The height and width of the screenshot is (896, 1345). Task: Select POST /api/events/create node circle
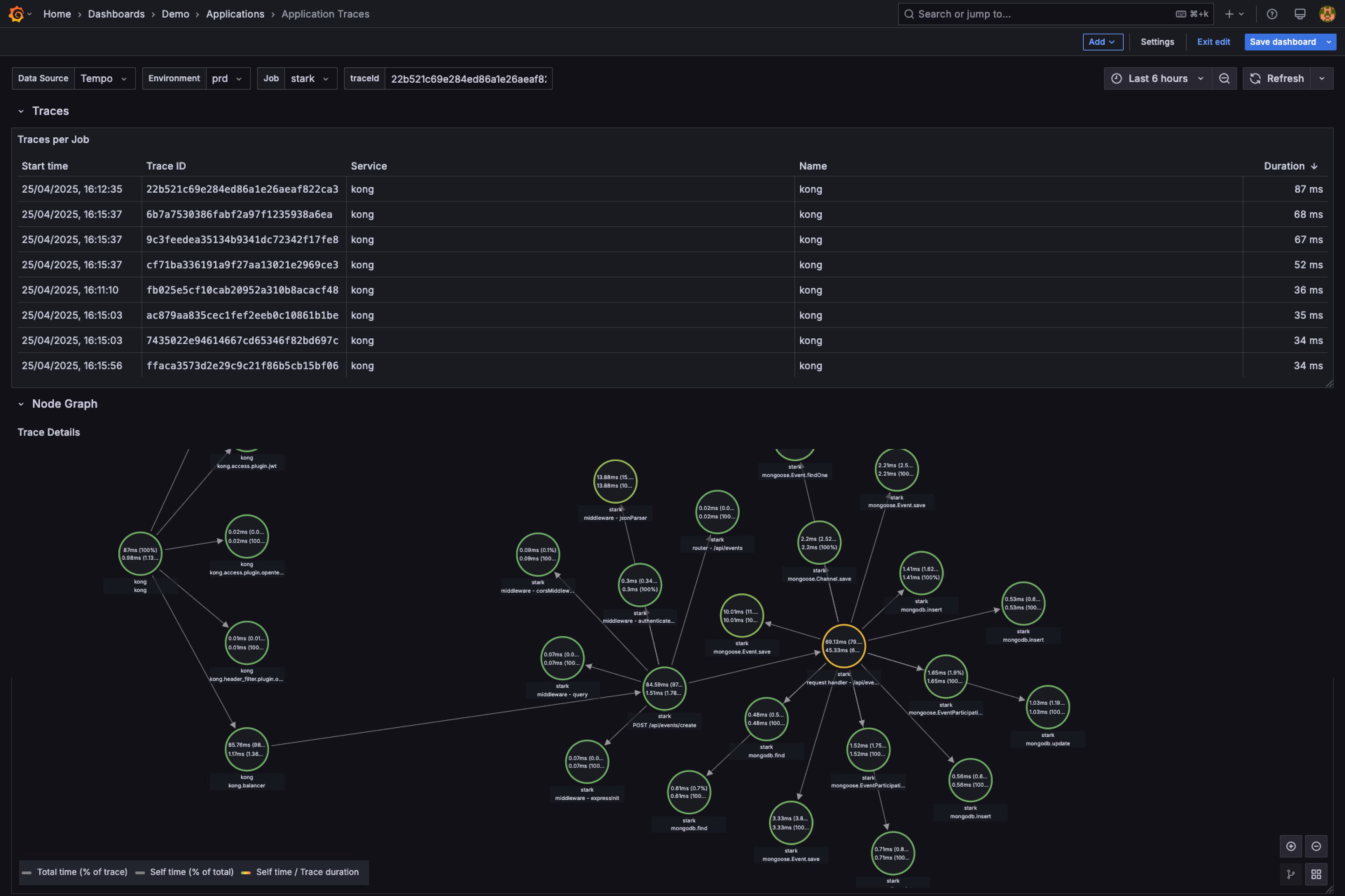[664, 689]
